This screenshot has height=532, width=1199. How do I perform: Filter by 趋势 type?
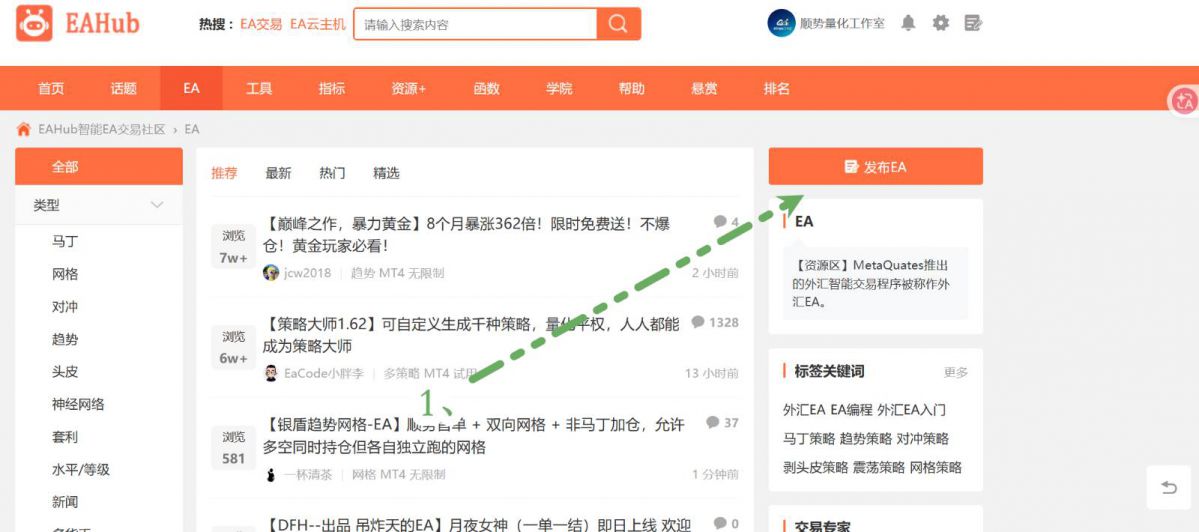pyautogui.click(x=65, y=339)
